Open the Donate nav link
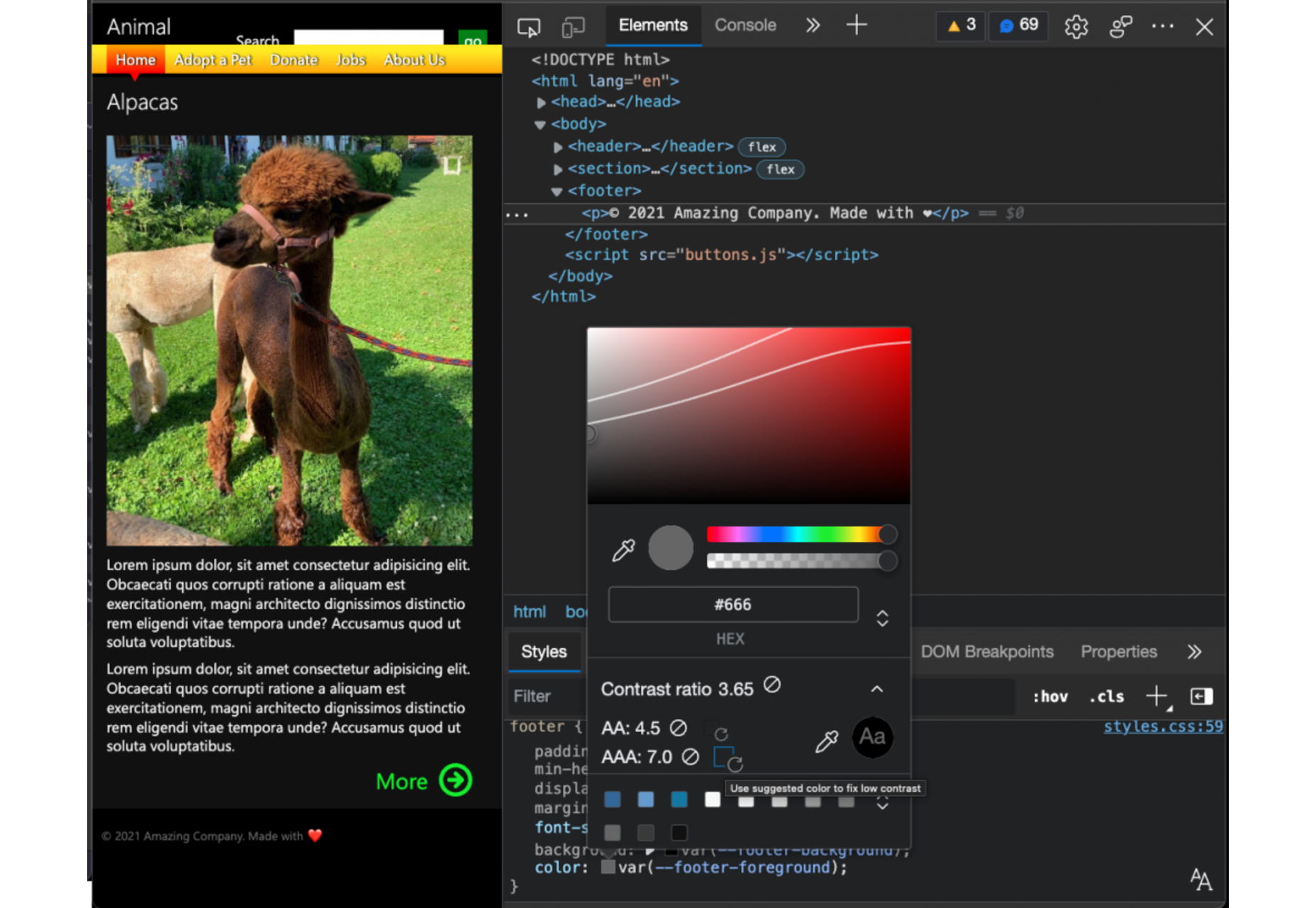This screenshot has width=1316, height=908. point(294,60)
